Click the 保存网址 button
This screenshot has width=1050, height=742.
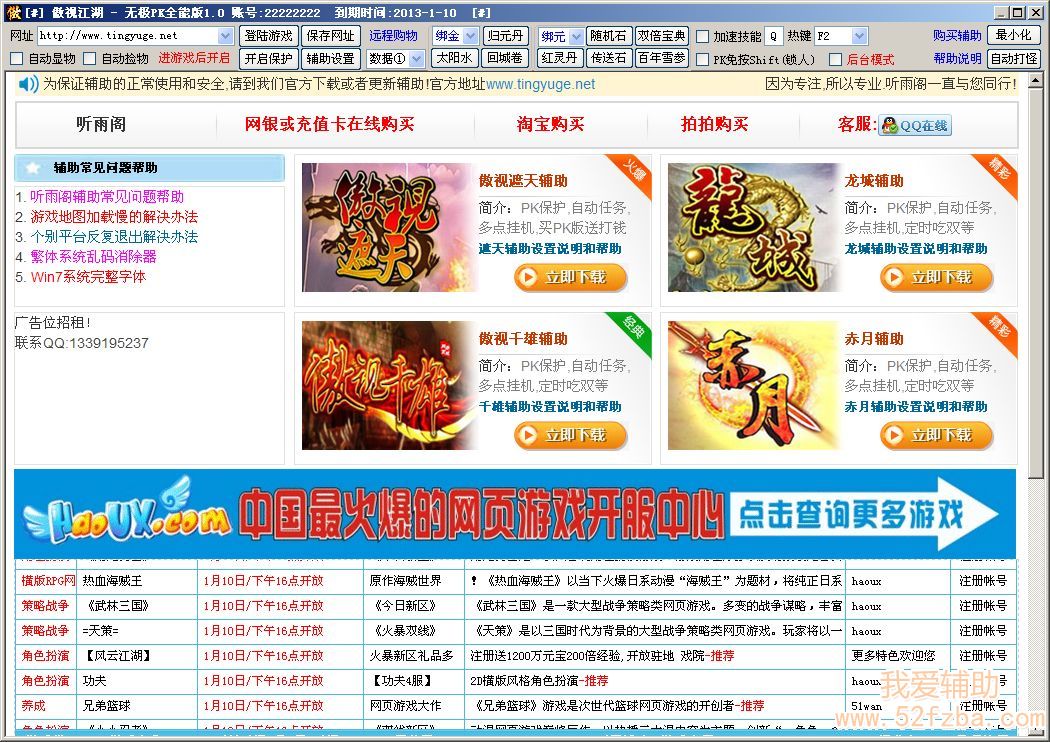point(331,35)
